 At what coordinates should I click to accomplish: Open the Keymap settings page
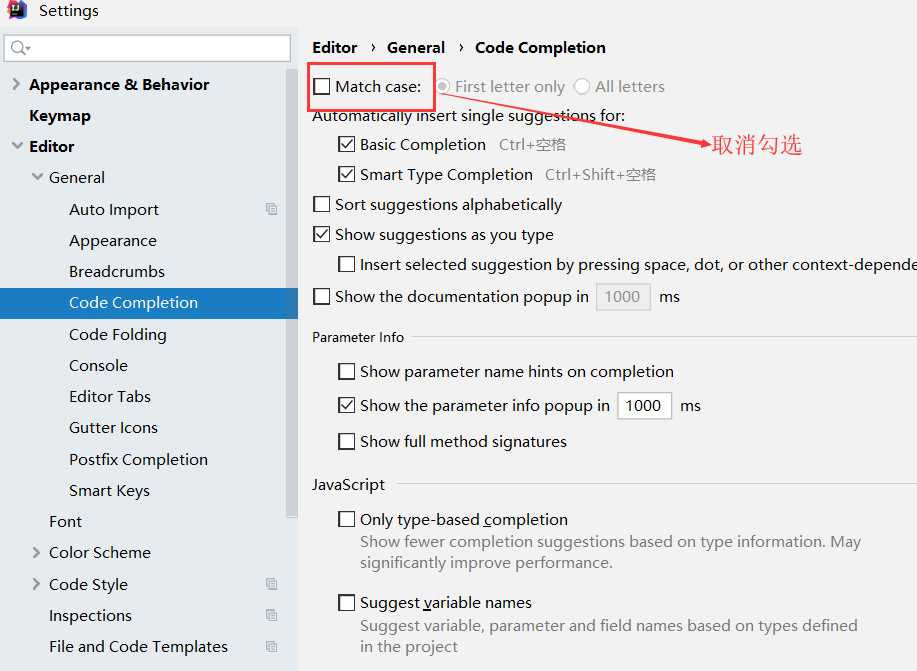pos(60,116)
